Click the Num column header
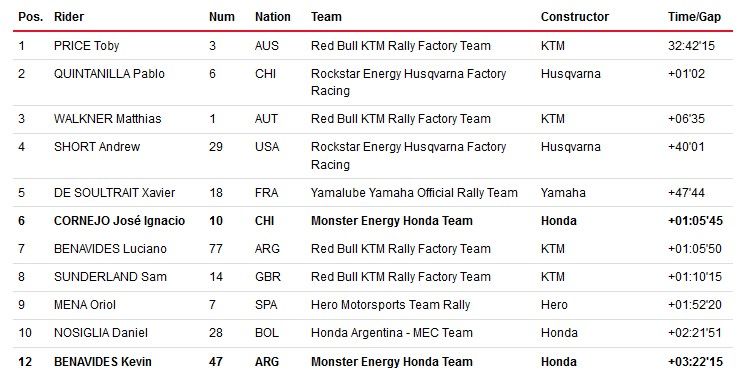The image size is (743, 385). 222,17
